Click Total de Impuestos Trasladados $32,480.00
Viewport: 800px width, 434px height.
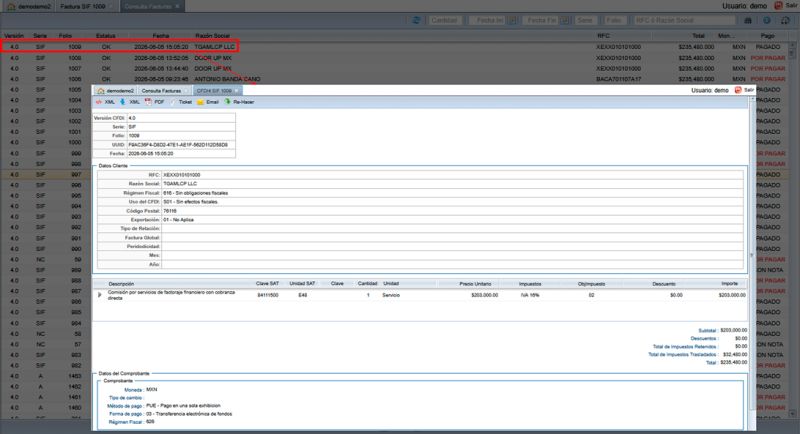735,354
